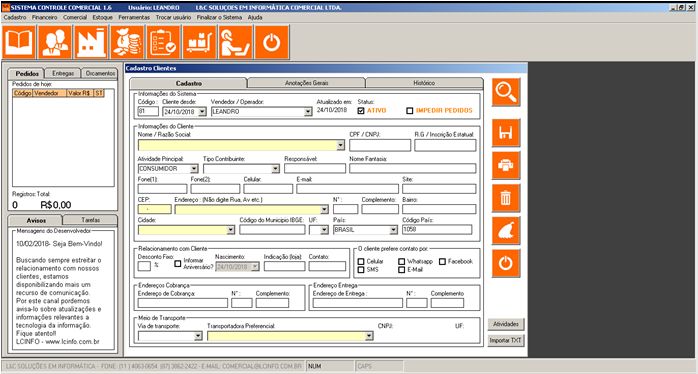Click Trocar usuário in menu bar
The height and width of the screenshot is (374, 698).
[x=173, y=17]
